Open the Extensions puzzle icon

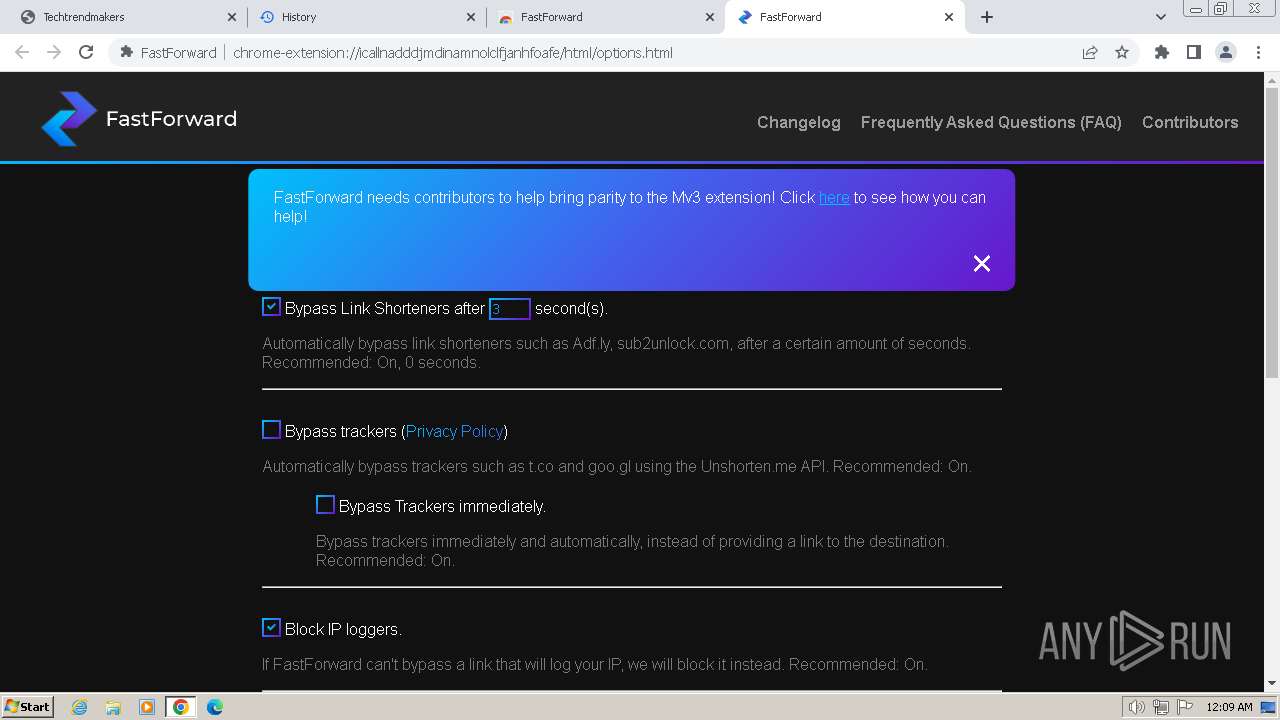click(1161, 52)
